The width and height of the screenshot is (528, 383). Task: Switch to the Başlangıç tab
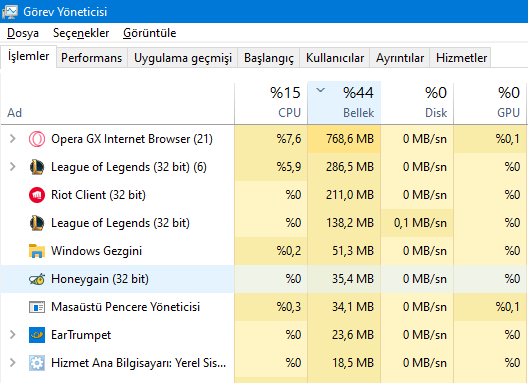pyautogui.click(x=269, y=58)
